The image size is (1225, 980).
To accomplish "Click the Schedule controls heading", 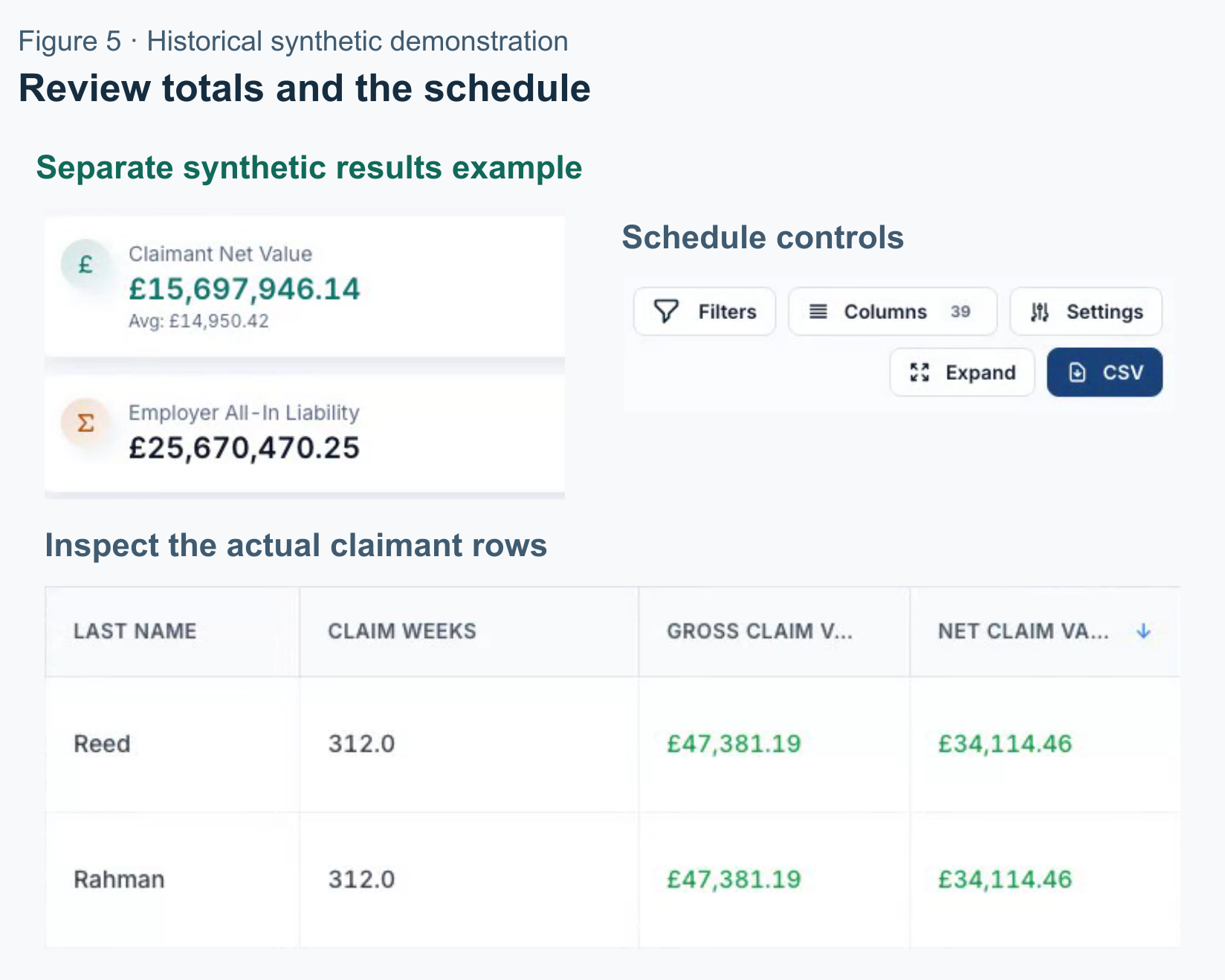I will pyautogui.click(x=763, y=238).
